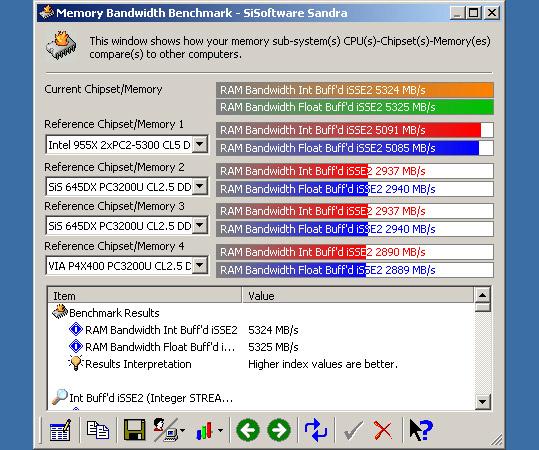Image resolution: width=539 pixels, height=450 pixels.
Task: Click the orange 5324 MB/s current bar
Action: (355, 90)
